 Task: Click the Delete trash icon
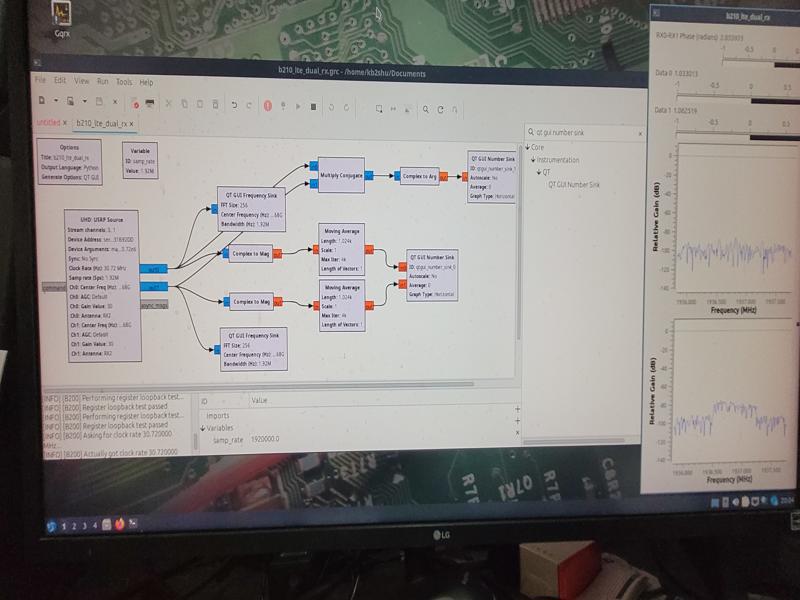pyautogui.click(x=215, y=105)
